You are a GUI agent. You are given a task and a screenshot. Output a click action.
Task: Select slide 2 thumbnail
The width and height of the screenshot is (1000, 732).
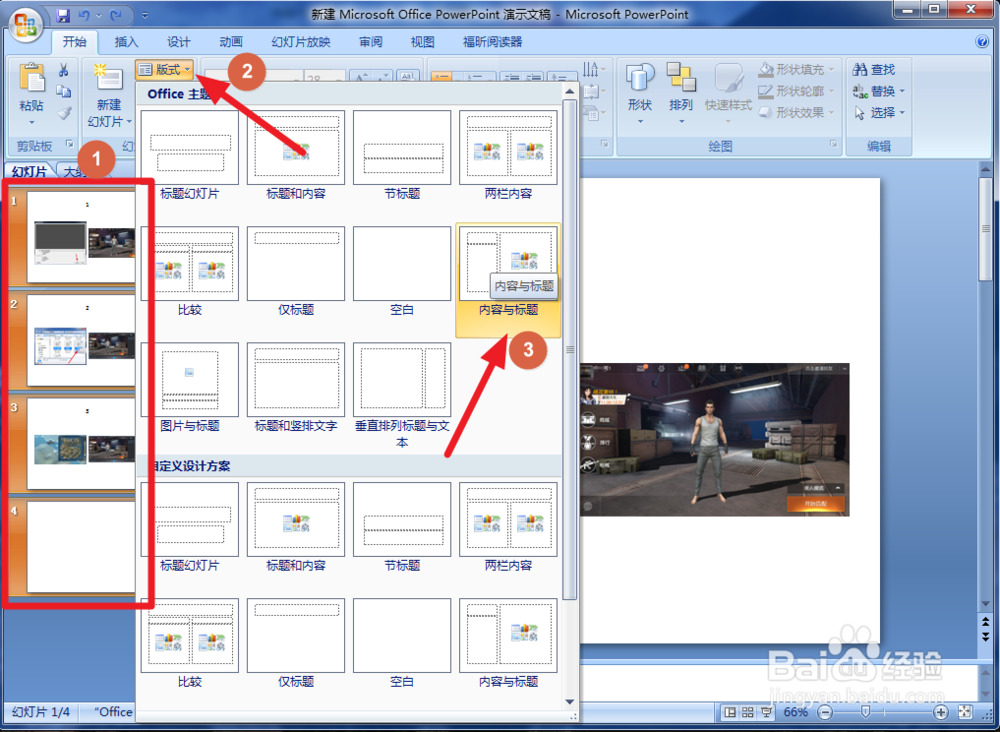81,340
